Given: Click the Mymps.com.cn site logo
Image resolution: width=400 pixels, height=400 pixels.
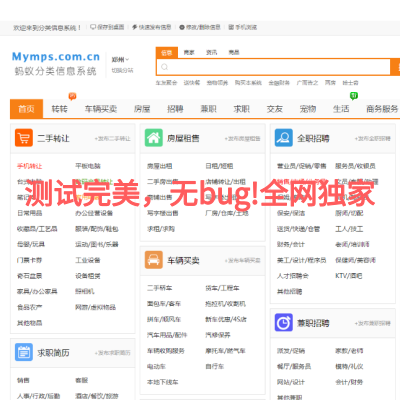Looking at the screenshot, I should pos(56,57).
